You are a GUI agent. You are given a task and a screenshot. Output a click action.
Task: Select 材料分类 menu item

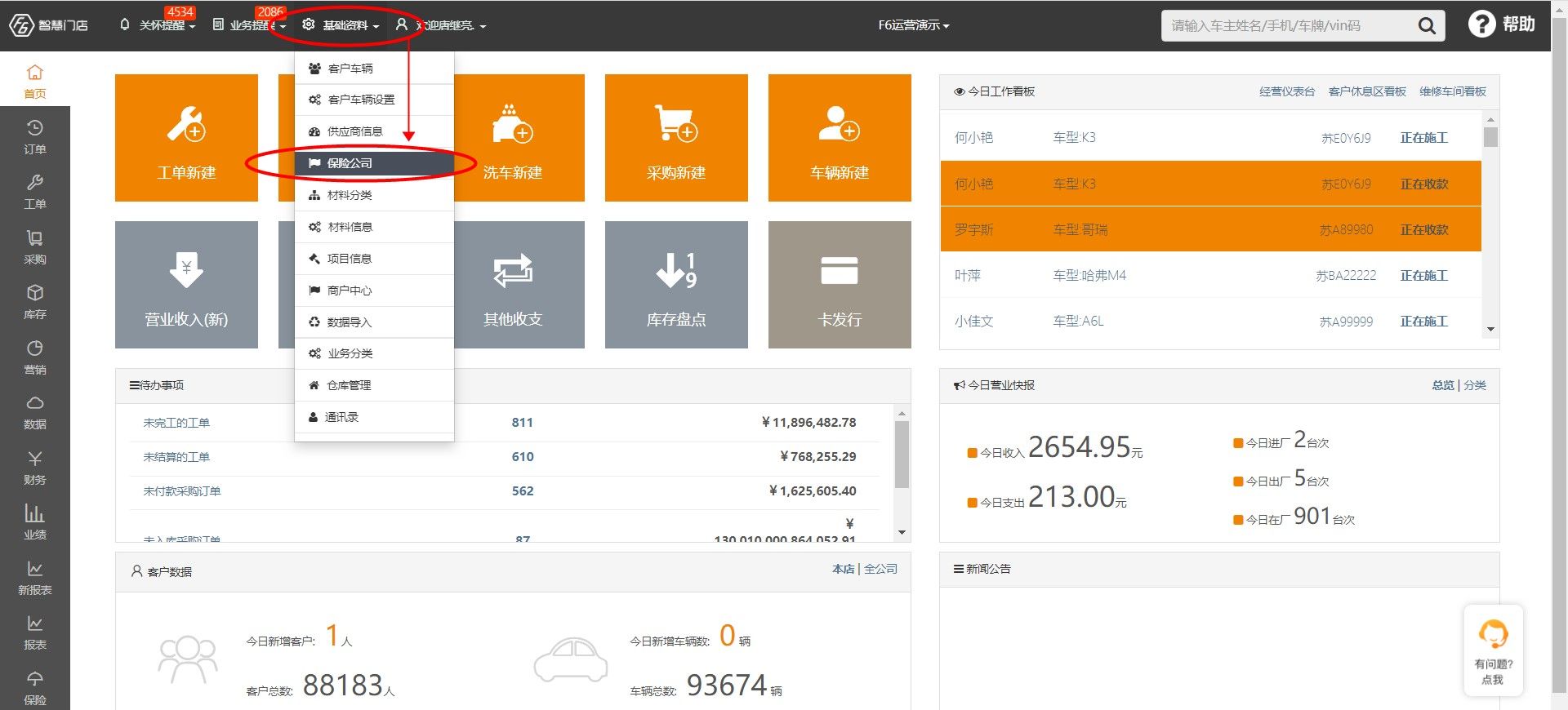374,195
